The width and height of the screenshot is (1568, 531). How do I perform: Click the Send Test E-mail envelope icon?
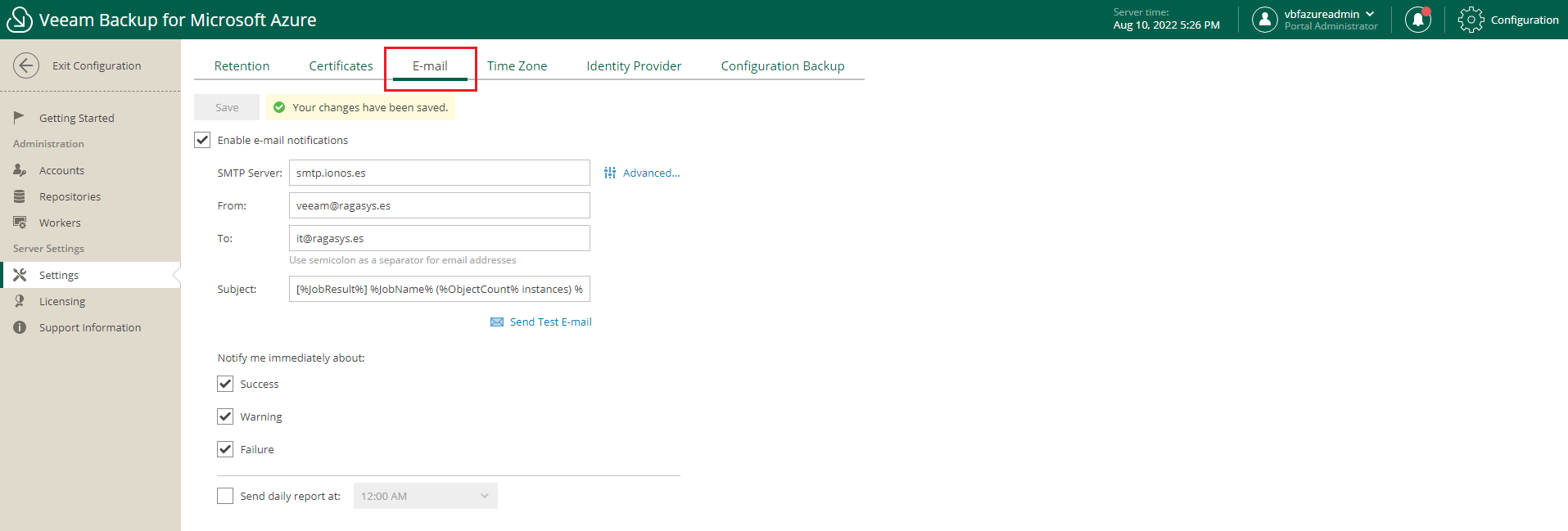tap(497, 322)
